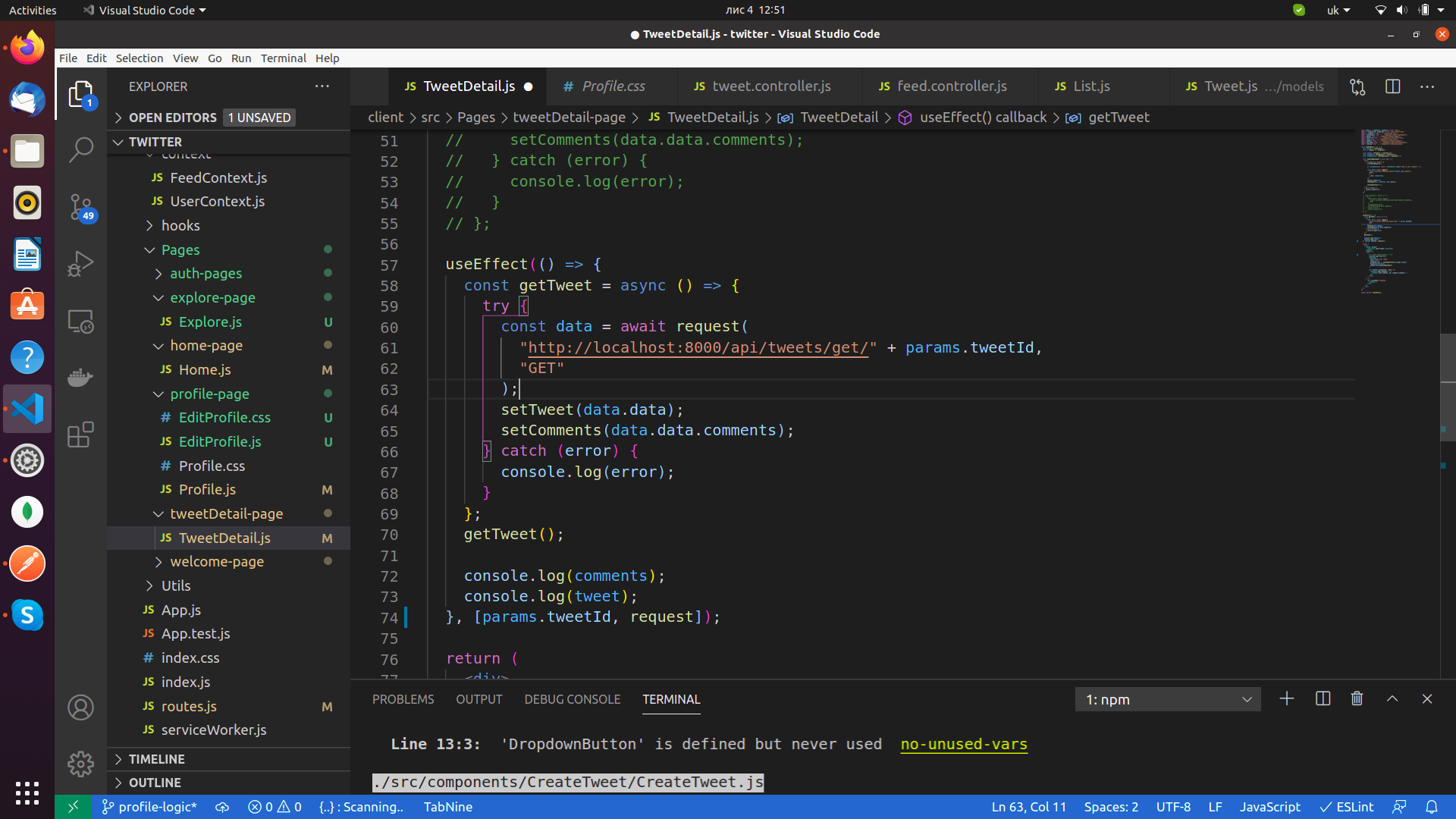
Task: Open the no-unused-vars rule link in terminal
Action: pos(964,745)
